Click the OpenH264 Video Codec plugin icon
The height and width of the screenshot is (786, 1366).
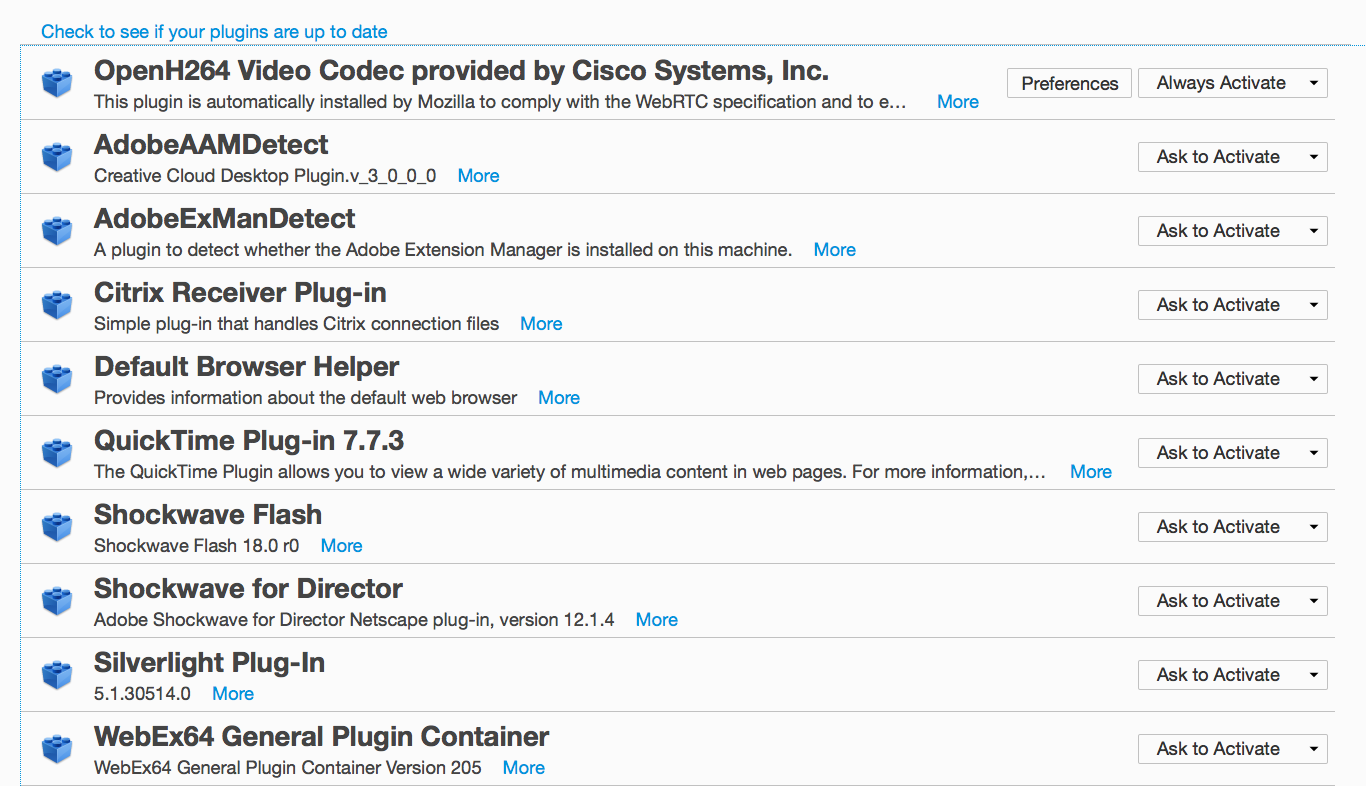[57, 83]
